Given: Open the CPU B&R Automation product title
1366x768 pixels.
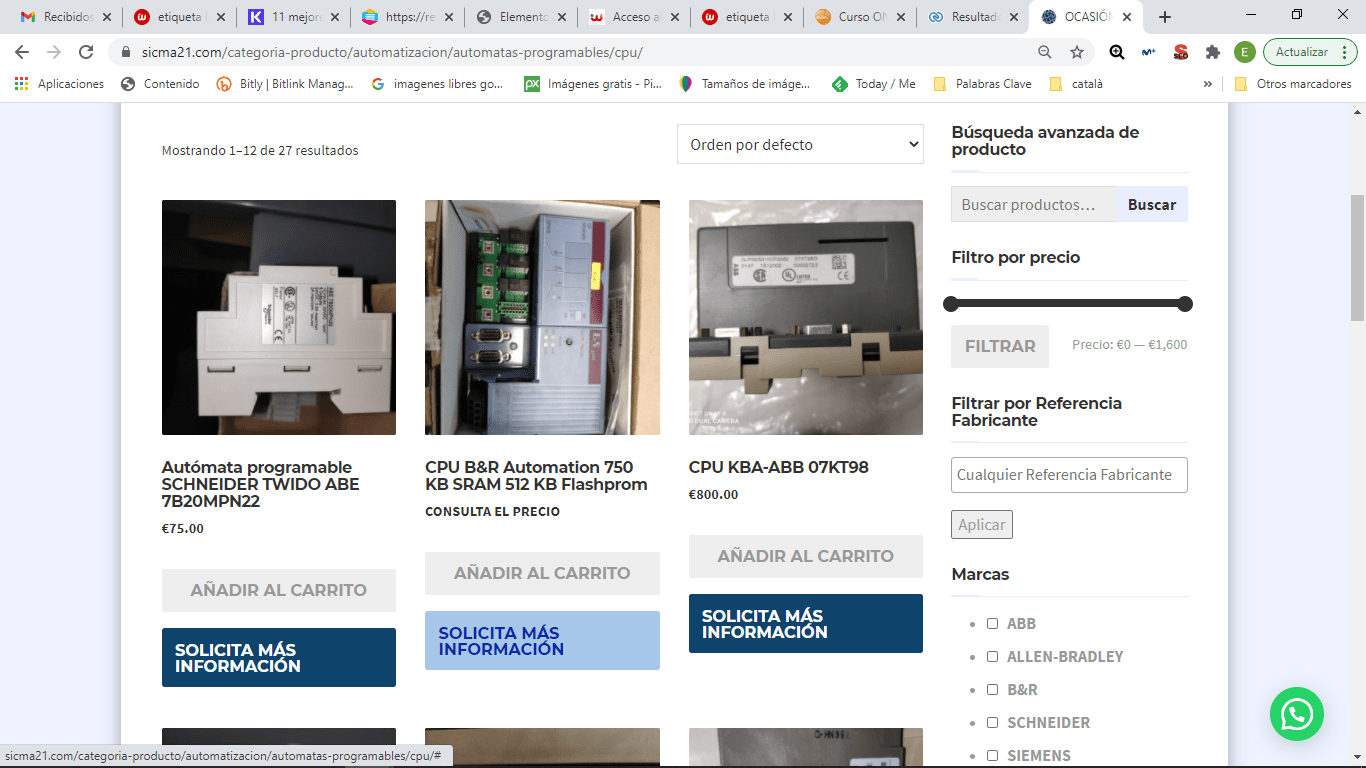Looking at the screenshot, I should pos(536,476).
